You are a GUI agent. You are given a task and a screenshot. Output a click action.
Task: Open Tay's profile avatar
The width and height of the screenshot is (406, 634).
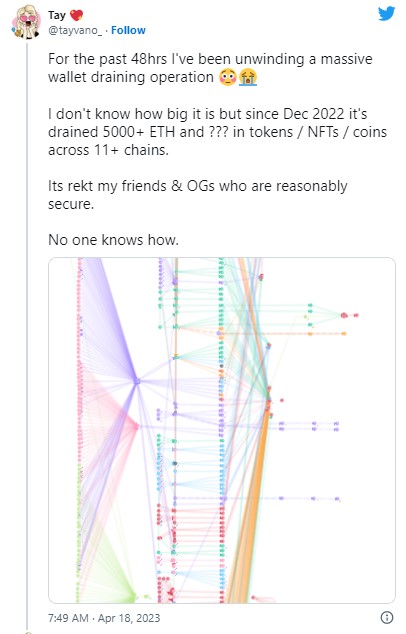(x=25, y=23)
